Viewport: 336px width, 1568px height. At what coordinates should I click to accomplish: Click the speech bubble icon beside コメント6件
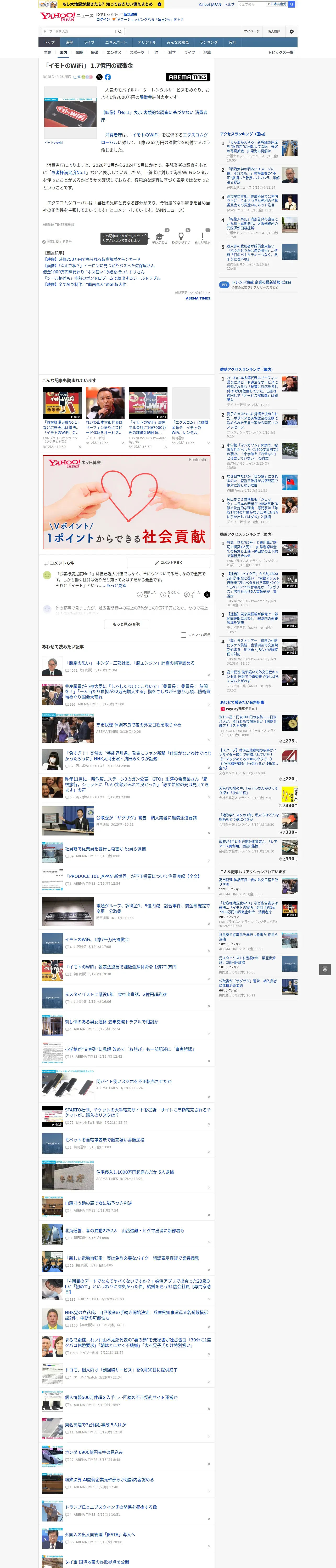pyautogui.click(x=46, y=563)
